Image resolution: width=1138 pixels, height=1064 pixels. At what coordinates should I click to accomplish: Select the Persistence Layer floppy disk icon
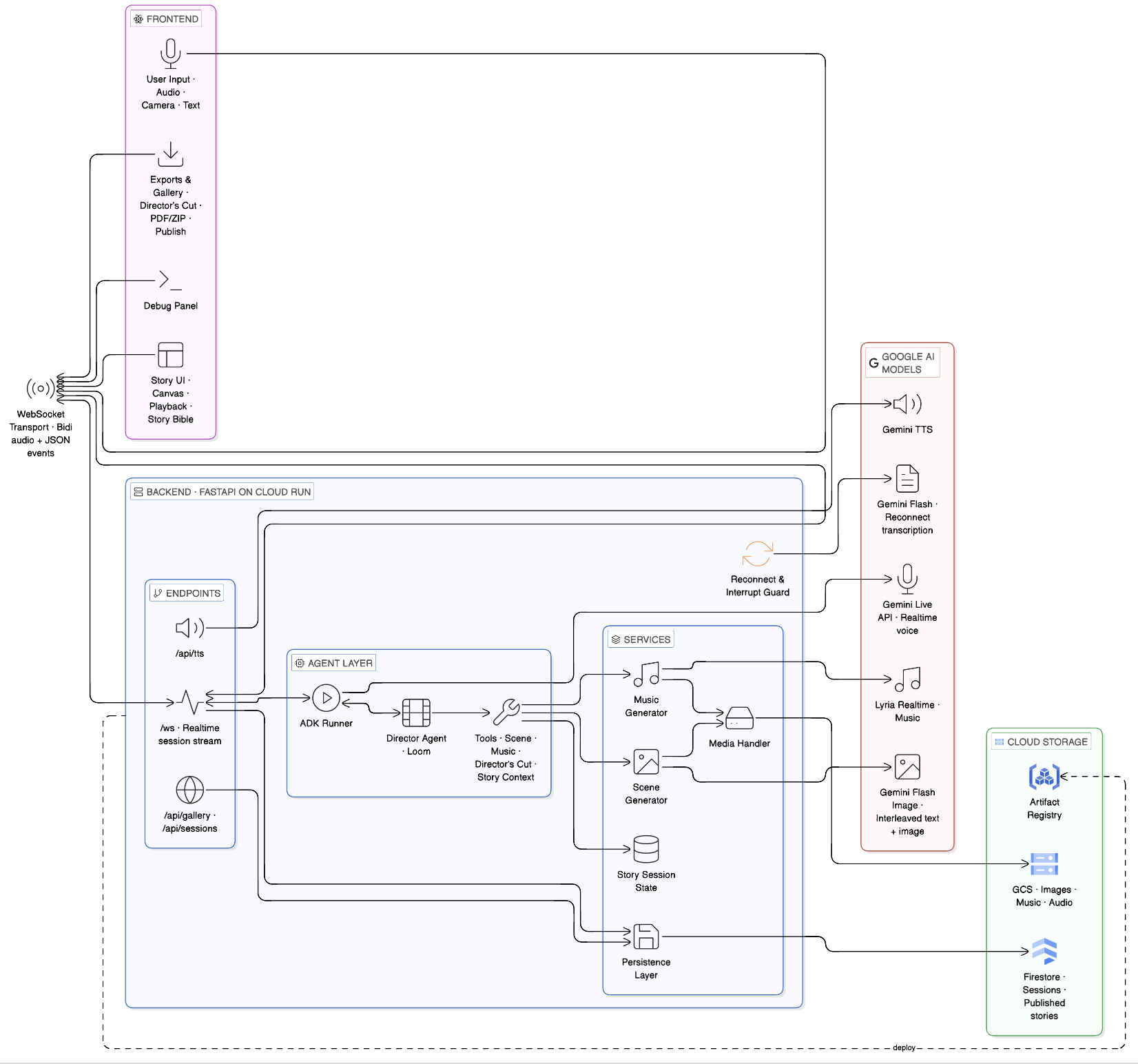point(645,937)
